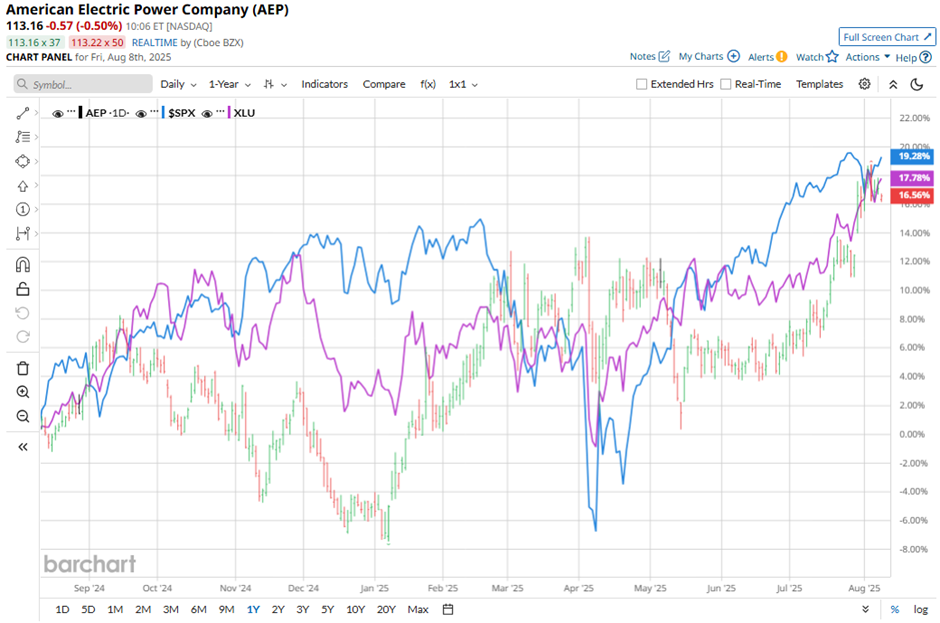Open the Full Screen Chart
940x623 pixels.
(887, 37)
